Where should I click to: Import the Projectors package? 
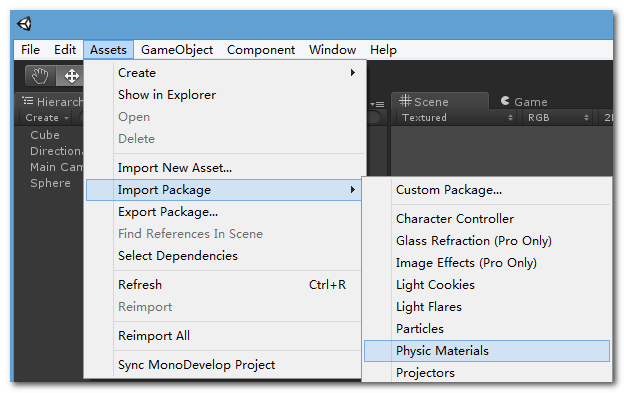point(487,373)
